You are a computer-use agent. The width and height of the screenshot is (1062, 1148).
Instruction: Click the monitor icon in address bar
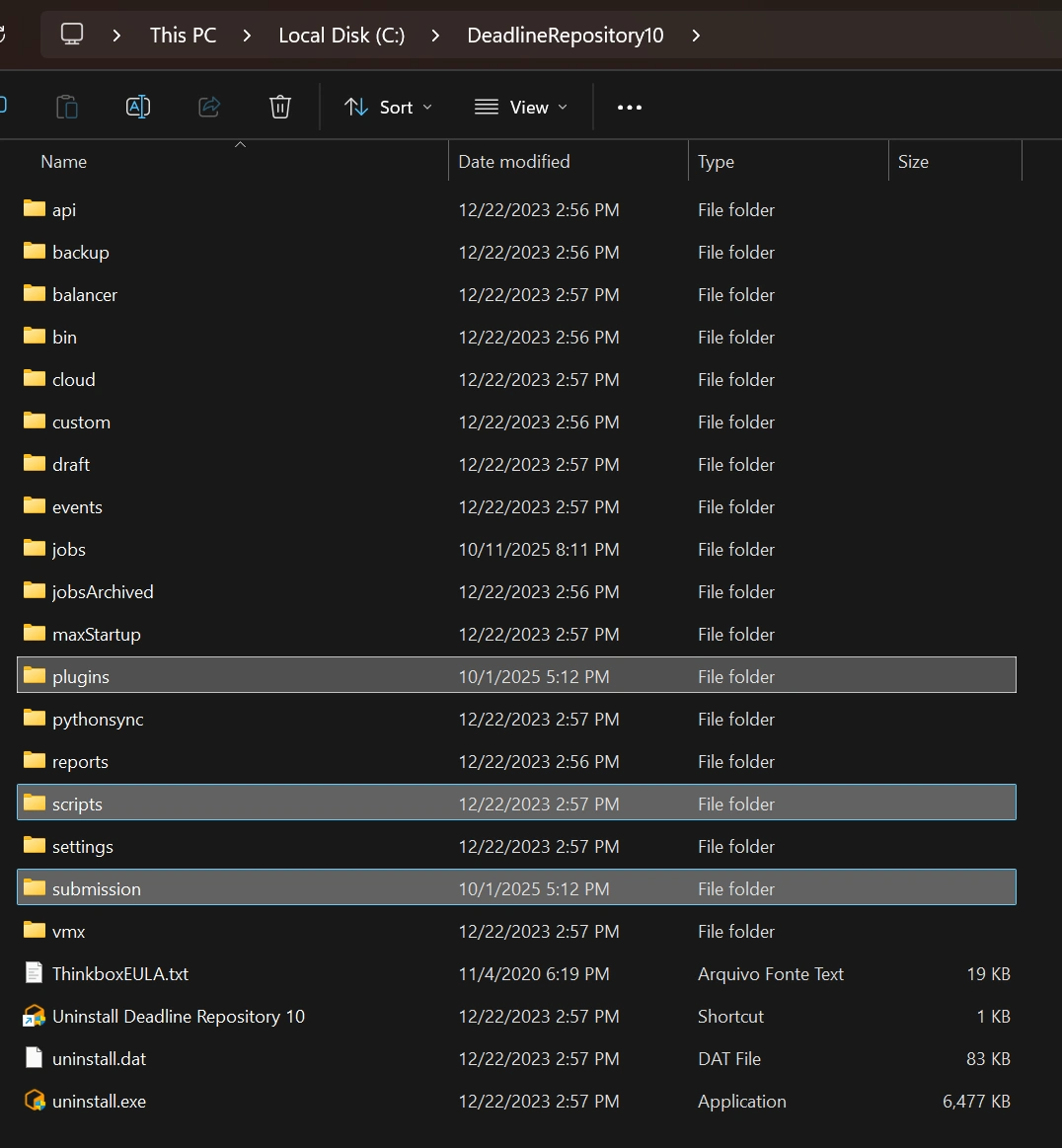(72, 35)
